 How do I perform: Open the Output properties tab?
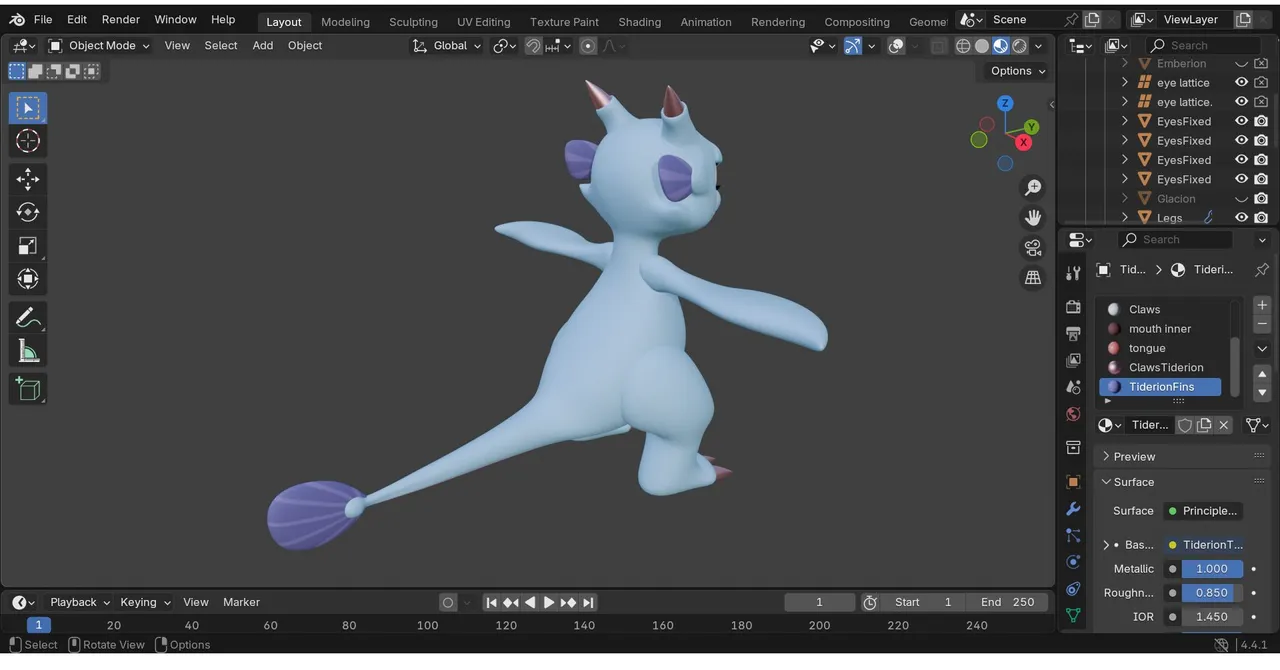[1073, 333]
